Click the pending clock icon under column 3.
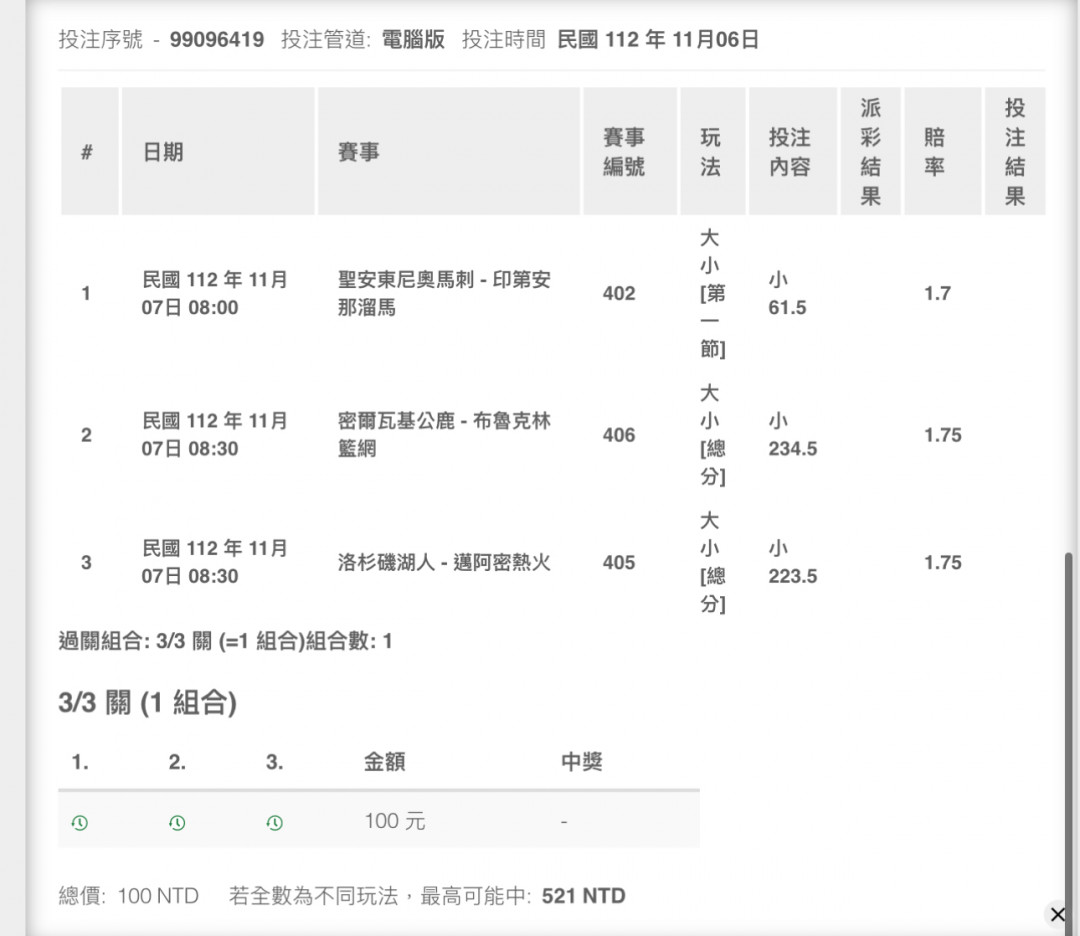 [274, 822]
